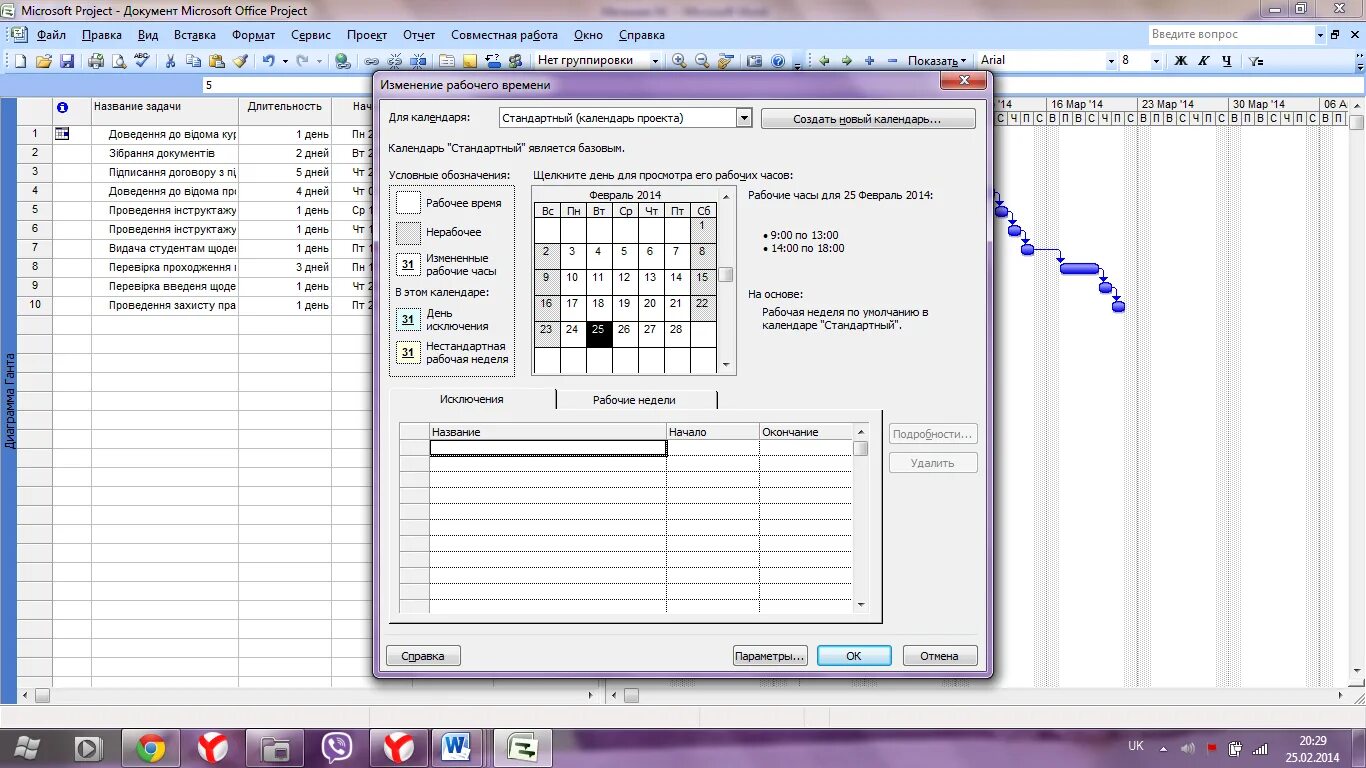Click 'Создать новый календарь...' button
The height and width of the screenshot is (768, 1366).
coord(867,119)
